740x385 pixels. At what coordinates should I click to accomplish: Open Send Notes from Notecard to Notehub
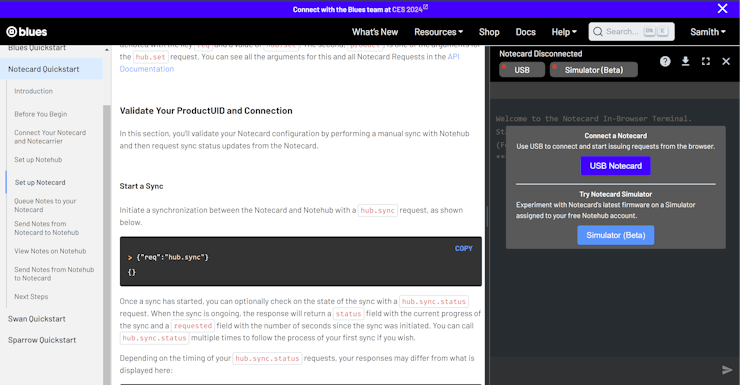click(47, 228)
